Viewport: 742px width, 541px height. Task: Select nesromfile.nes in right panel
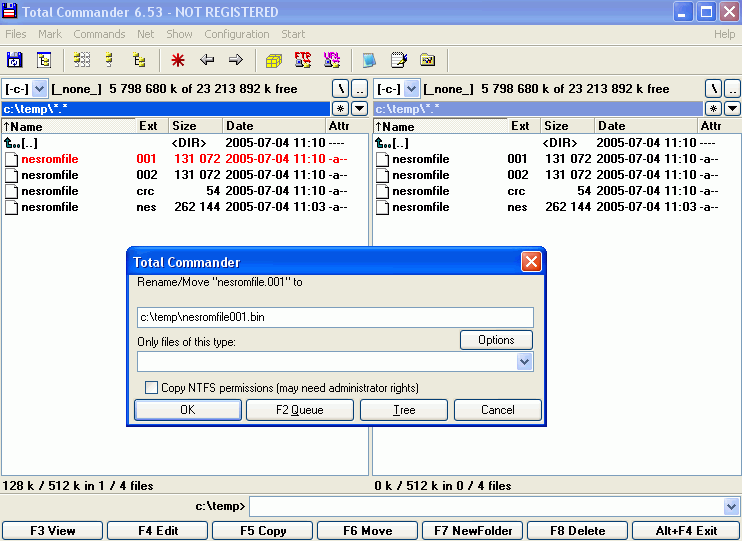coord(557,207)
